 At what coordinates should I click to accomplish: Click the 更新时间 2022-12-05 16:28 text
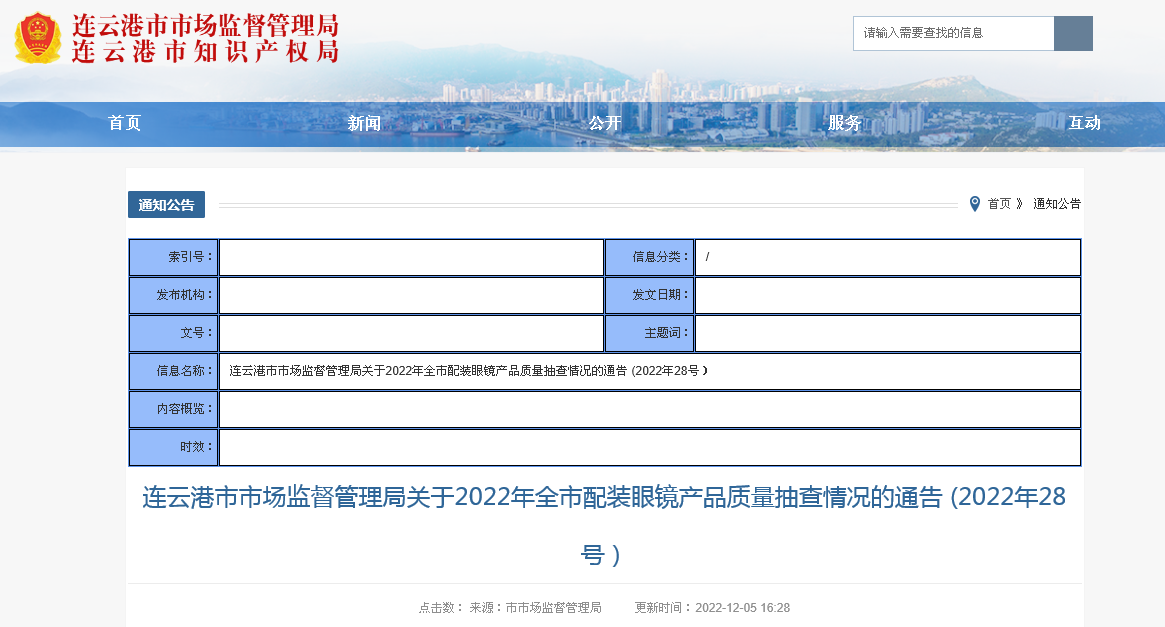click(x=712, y=608)
